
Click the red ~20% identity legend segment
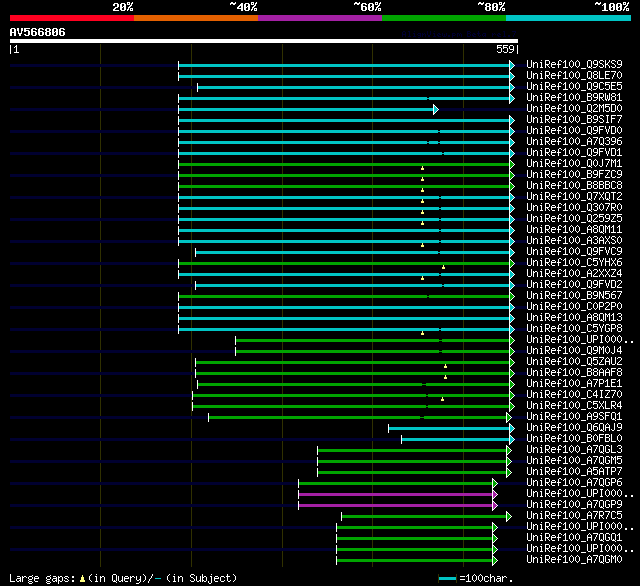click(x=72, y=18)
